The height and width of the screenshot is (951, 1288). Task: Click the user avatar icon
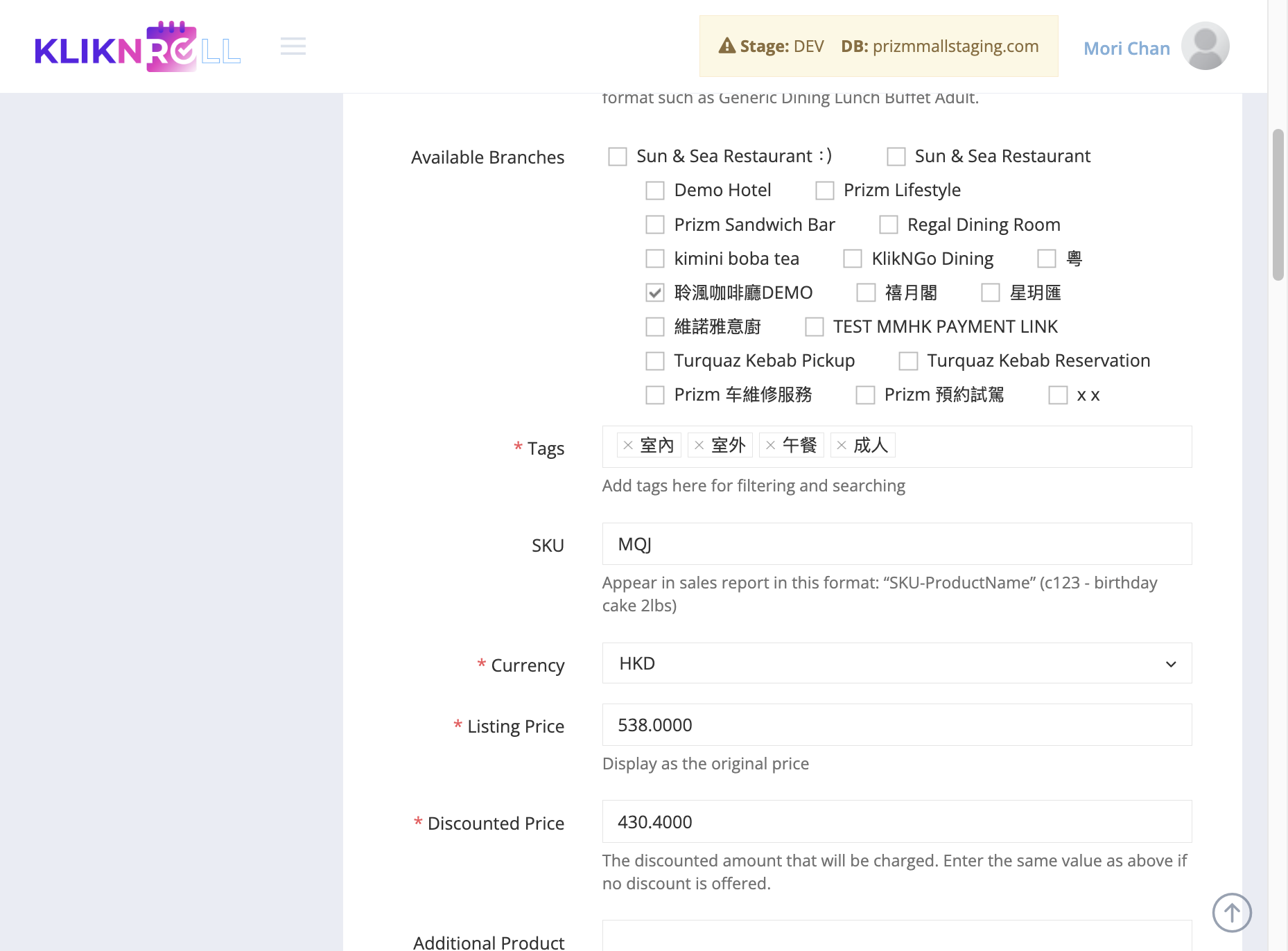(x=1205, y=46)
